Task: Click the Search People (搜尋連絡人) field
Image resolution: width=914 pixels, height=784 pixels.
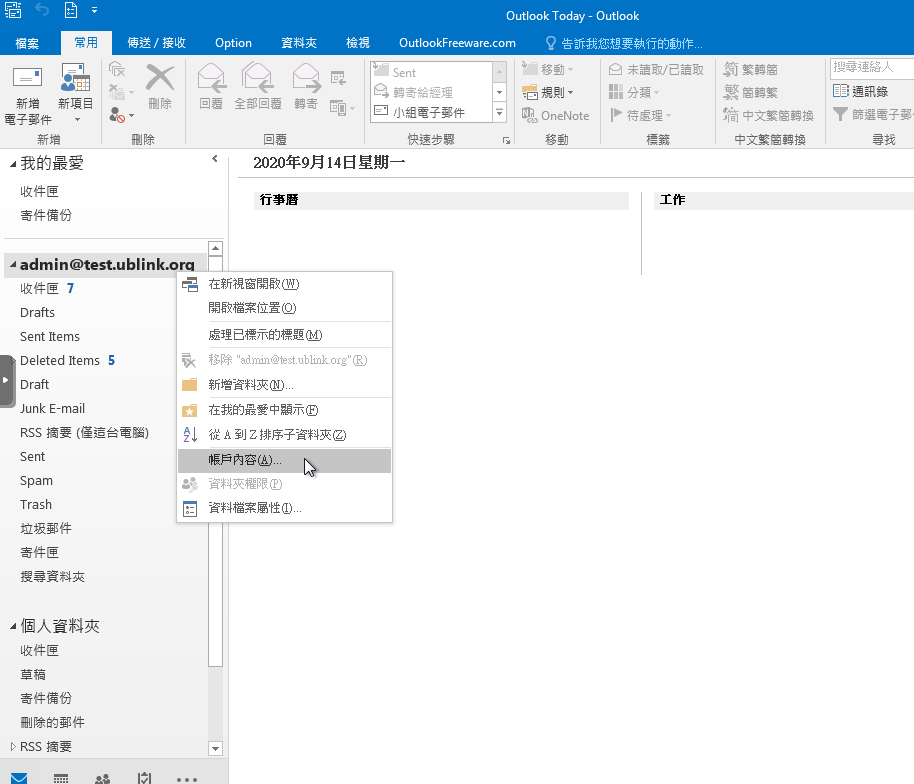Action: [870, 67]
